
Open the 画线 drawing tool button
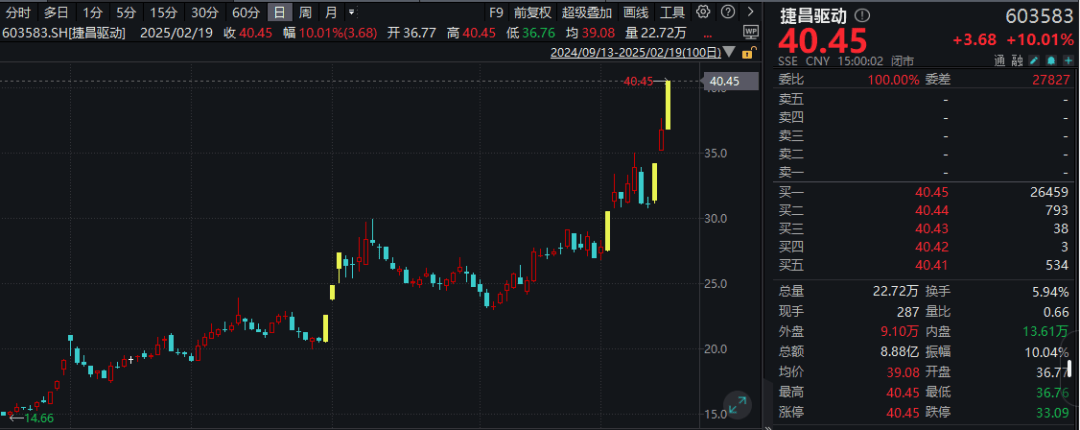click(x=636, y=12)
